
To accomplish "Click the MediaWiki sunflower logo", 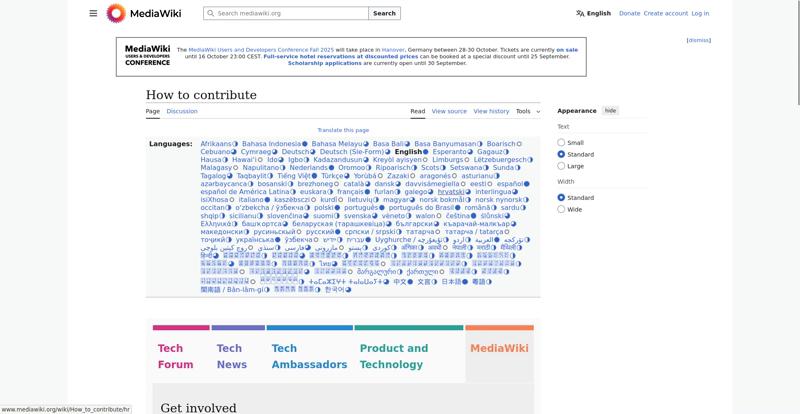I will pos(116,13).
